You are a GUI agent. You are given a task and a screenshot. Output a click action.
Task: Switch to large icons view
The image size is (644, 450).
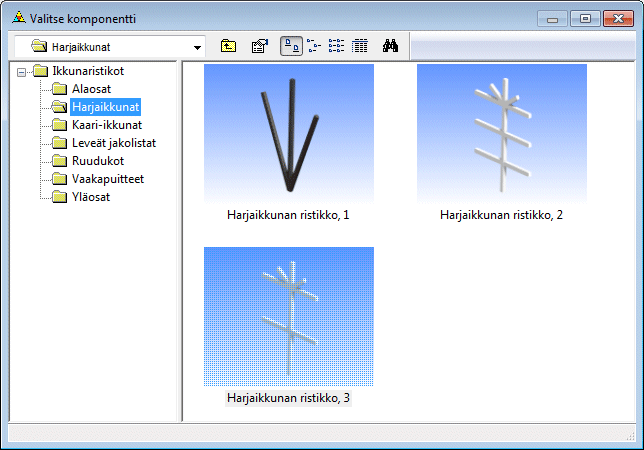291,46
